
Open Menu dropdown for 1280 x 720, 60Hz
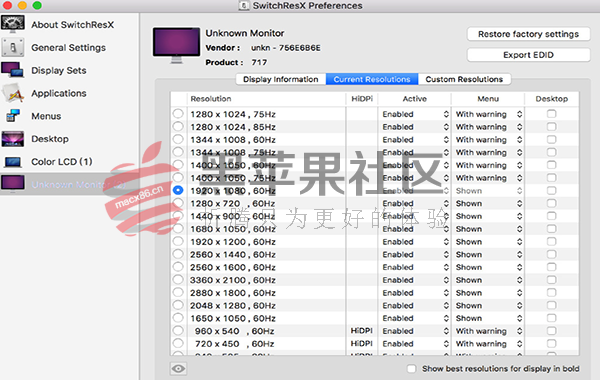click(488, 204)
